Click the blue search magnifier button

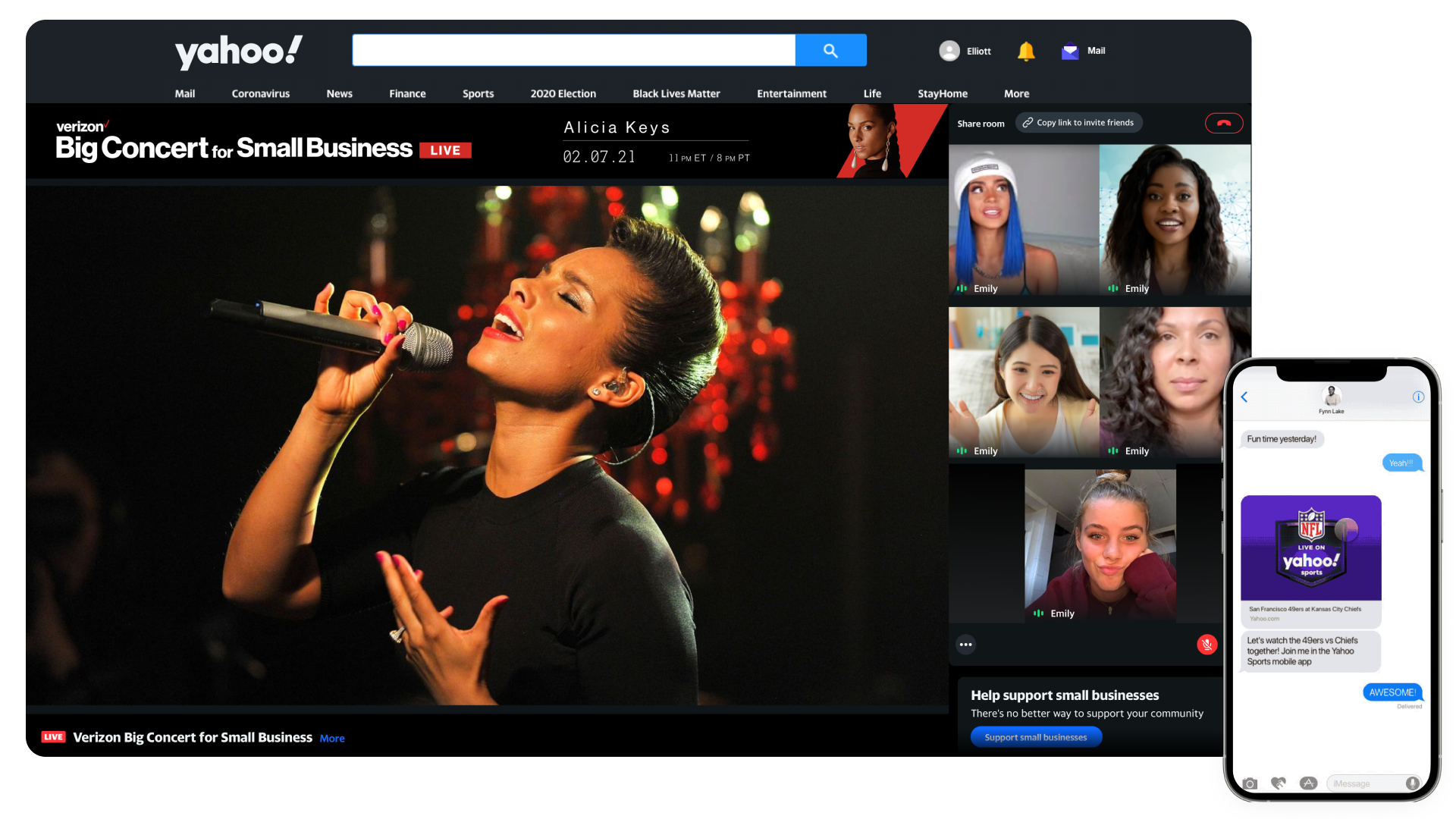[830, 50]
